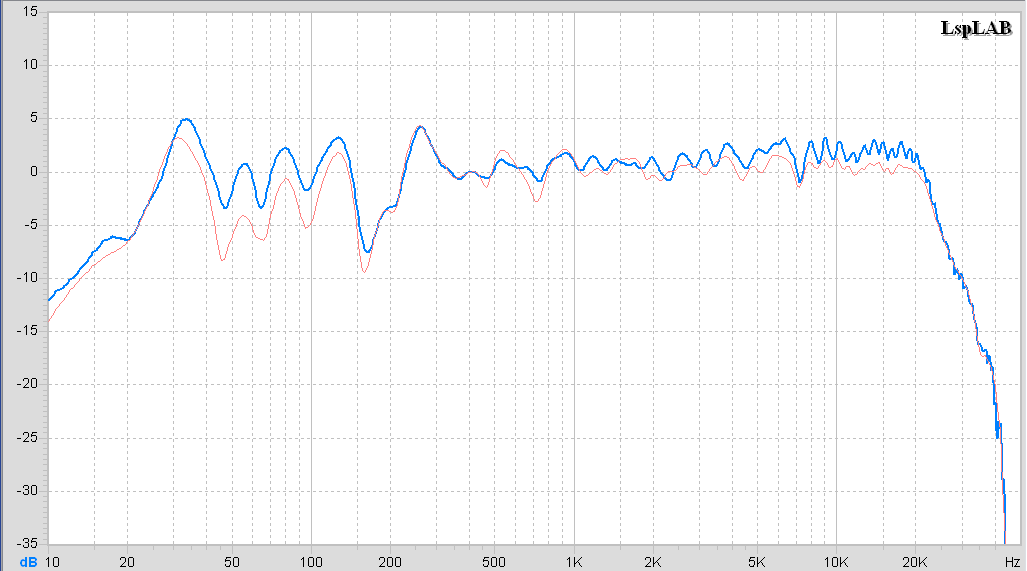Screen dimensions: 1027x571
Task: Click the '15' dB axis value
Action: click(30, 12)
